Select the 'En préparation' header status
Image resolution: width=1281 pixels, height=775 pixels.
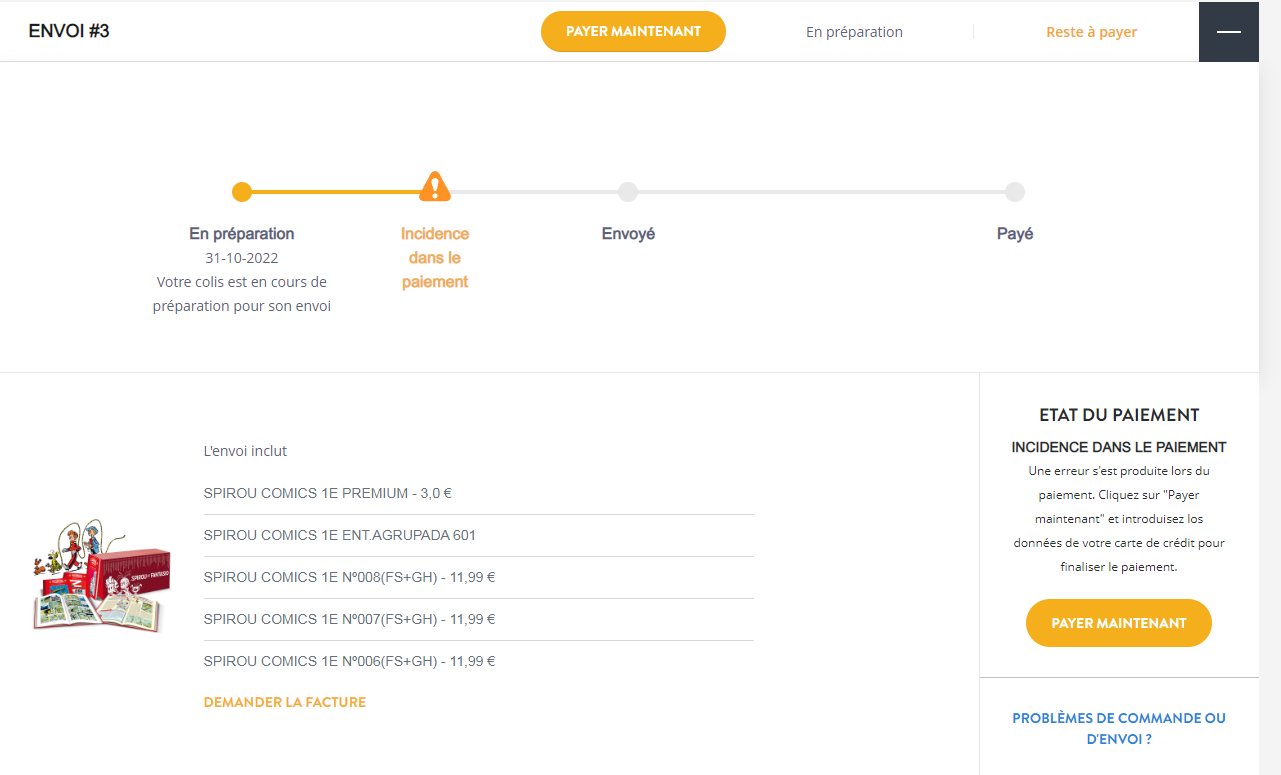[x=854, y=32]
